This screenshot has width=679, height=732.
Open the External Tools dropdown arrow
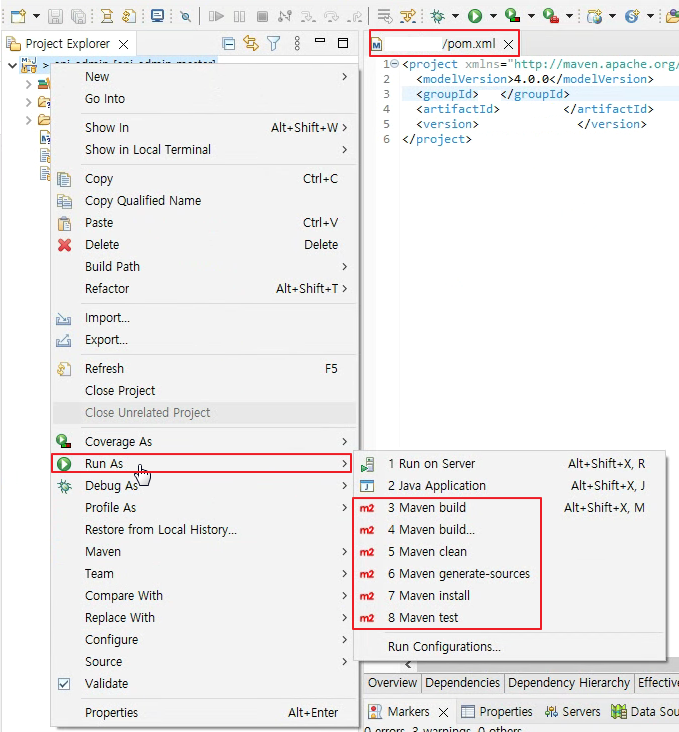point(570,16)
